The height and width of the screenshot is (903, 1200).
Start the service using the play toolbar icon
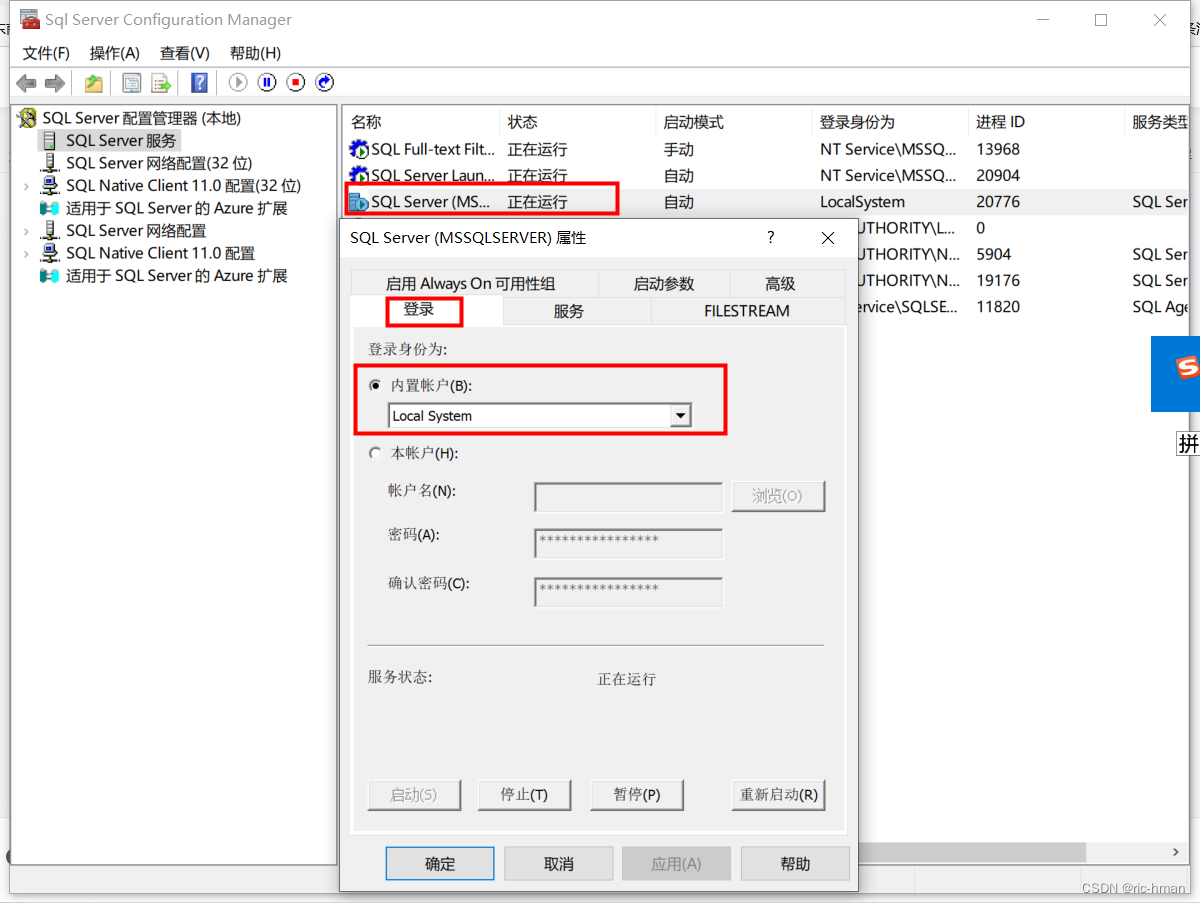237,83
